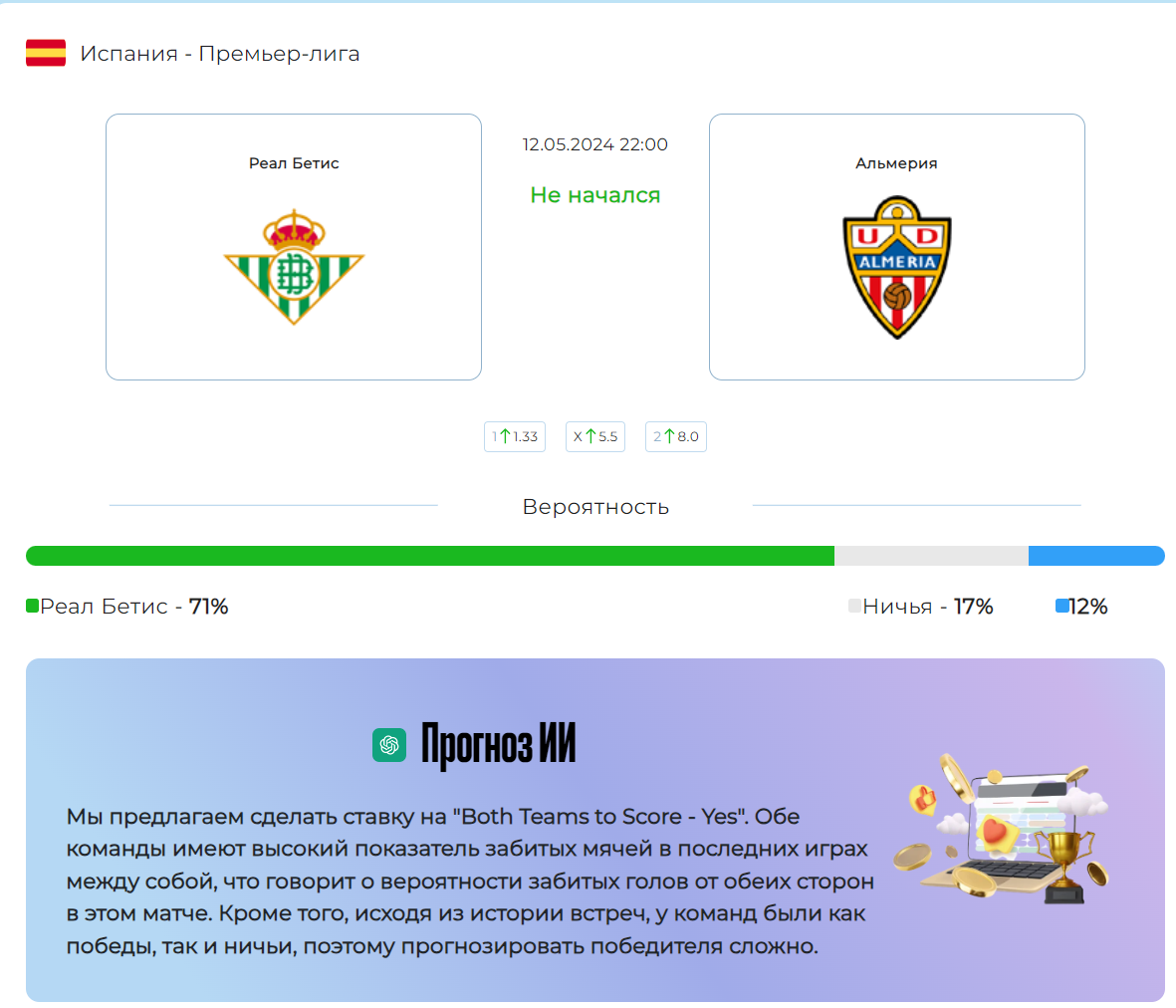Click the 12% away probability label

click(1088, 606)
